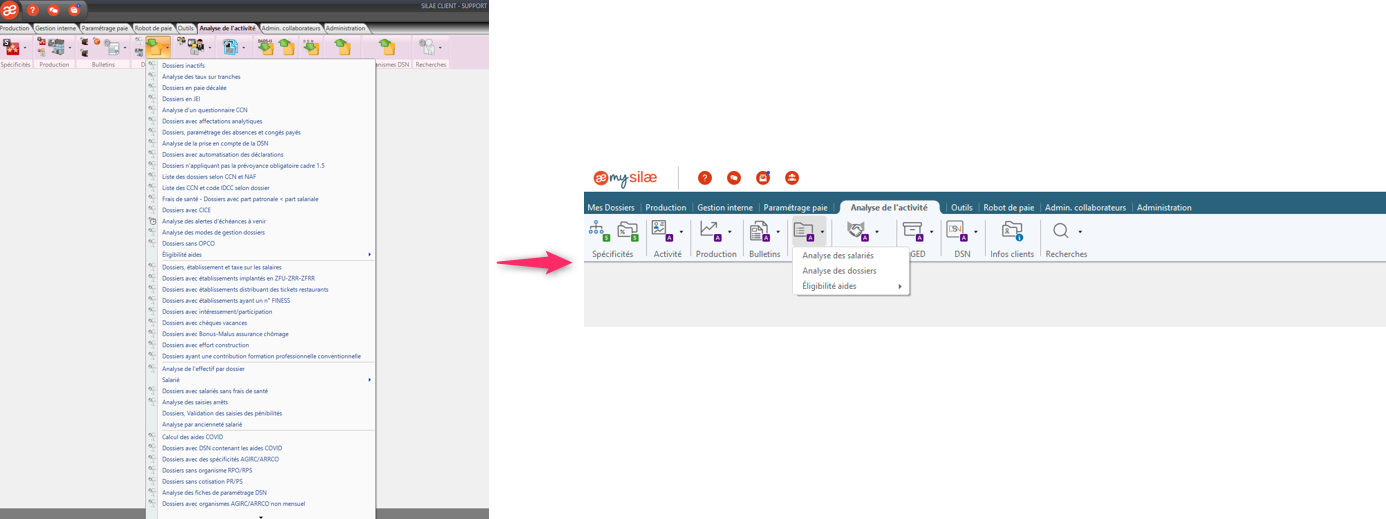
Task: Expand the Bulletins dropdown arrow in new ribbon
Action: pos(778,232)
